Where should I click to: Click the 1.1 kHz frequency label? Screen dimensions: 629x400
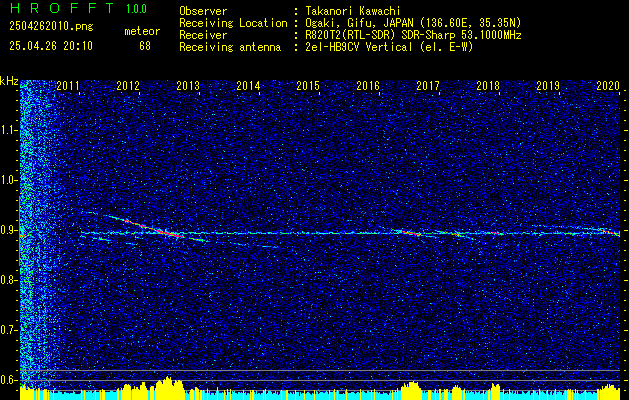[x=9, y=130]
